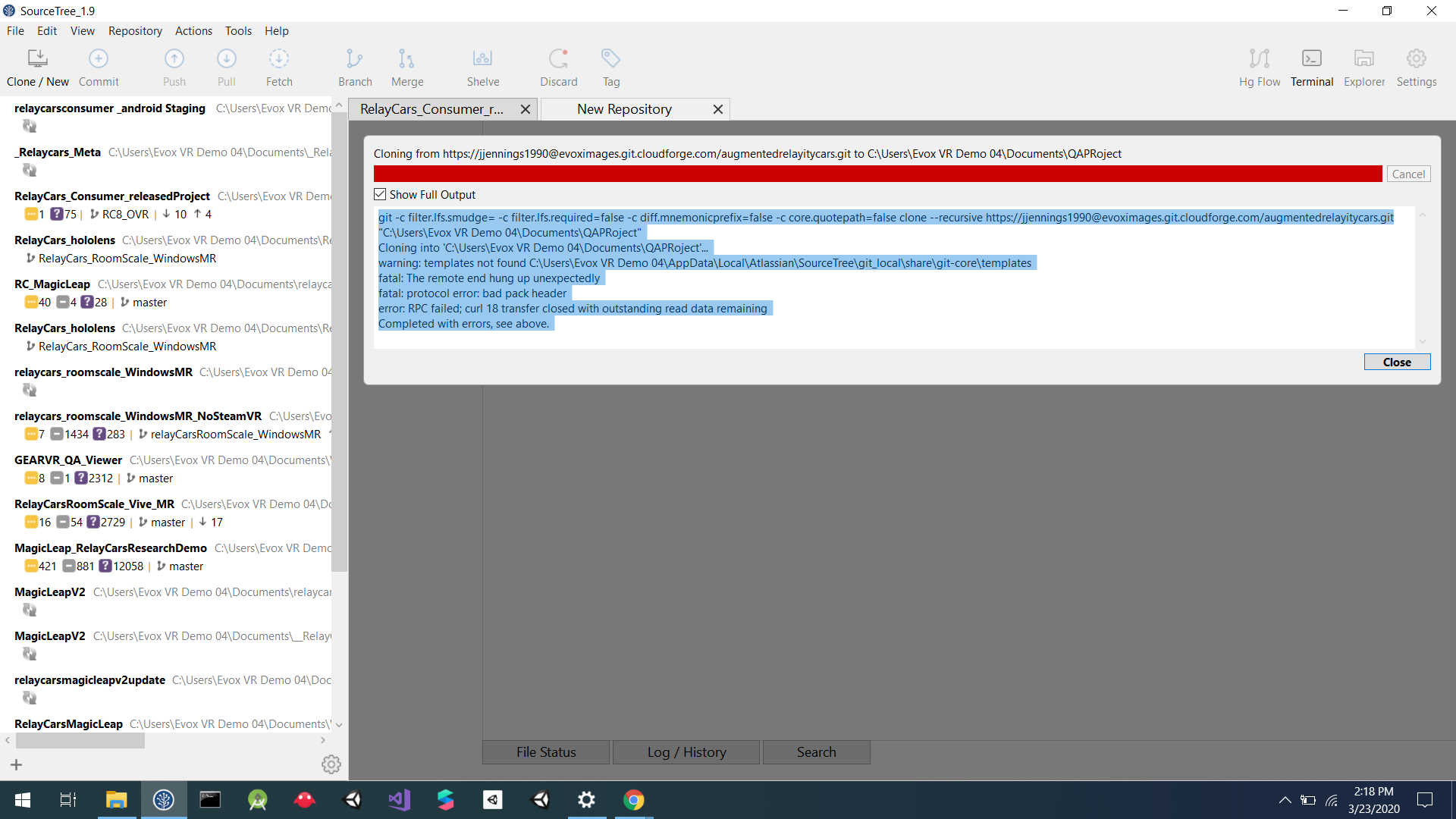Open the Search view tab

[x=816, y=752]
